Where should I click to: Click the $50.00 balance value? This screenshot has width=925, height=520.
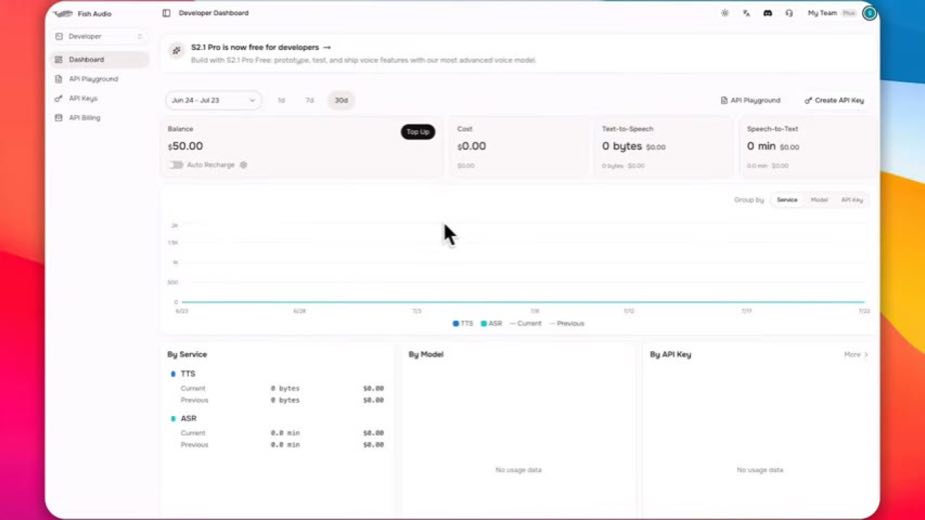[185, 146]
